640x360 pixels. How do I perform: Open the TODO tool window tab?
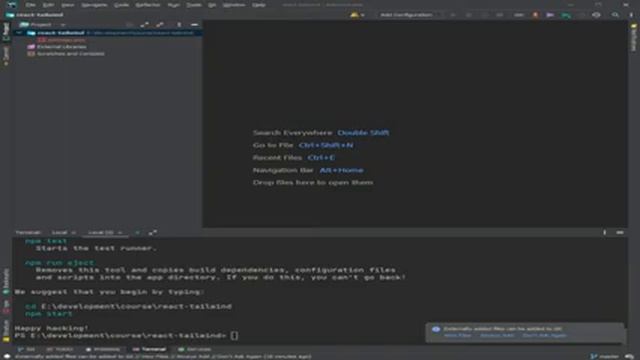(x=60, y=349)
